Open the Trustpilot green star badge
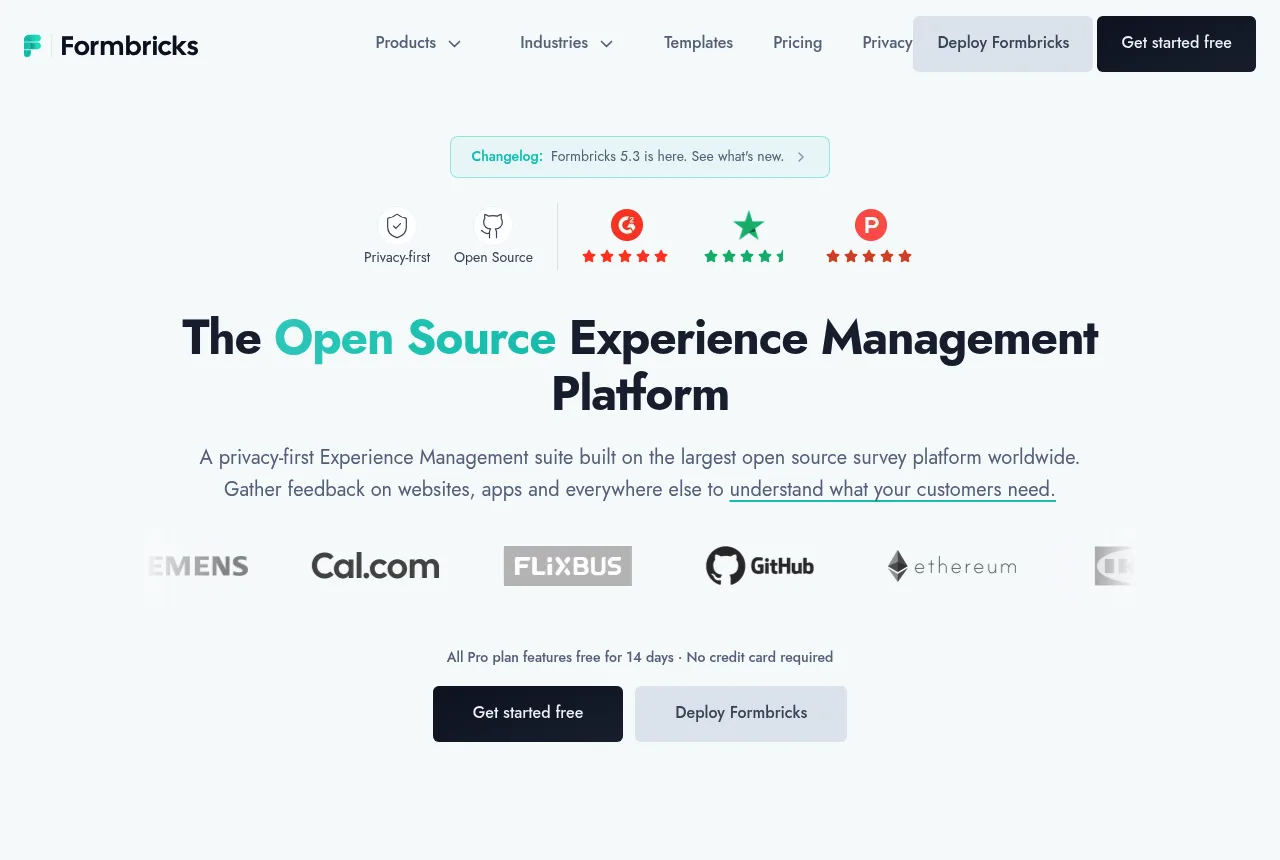The height and width of the screenshot is (860, 1280). [748, 225]
